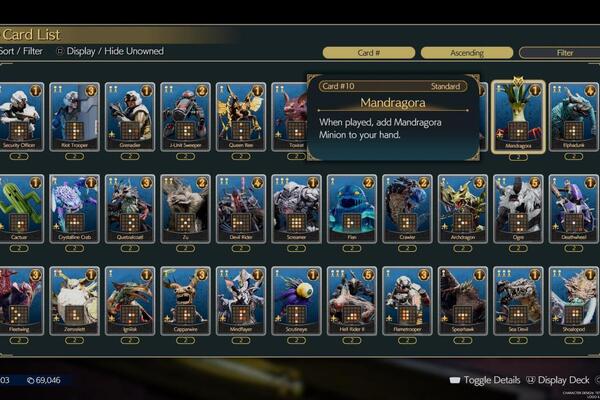This screenshot has height=400, width=600.
Task: Toggle Details view at bottom
Action: (x=485, y=380)
